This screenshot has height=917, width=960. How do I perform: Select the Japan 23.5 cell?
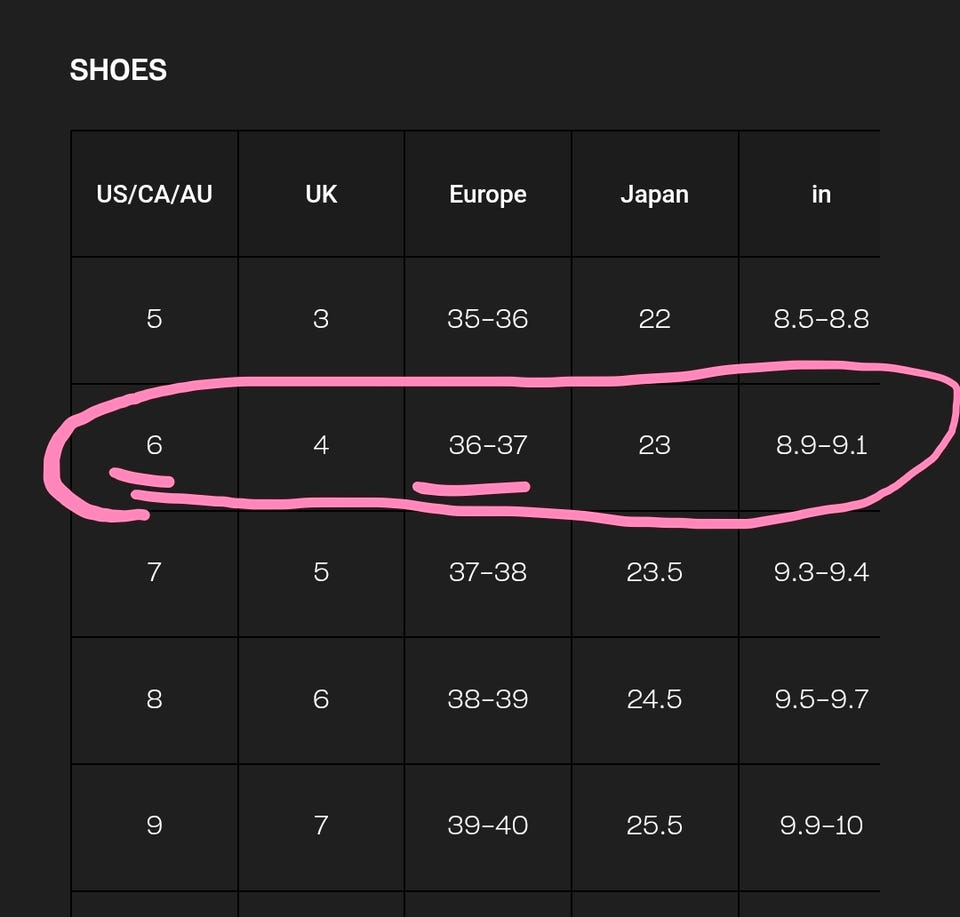(x=654, y=572)
